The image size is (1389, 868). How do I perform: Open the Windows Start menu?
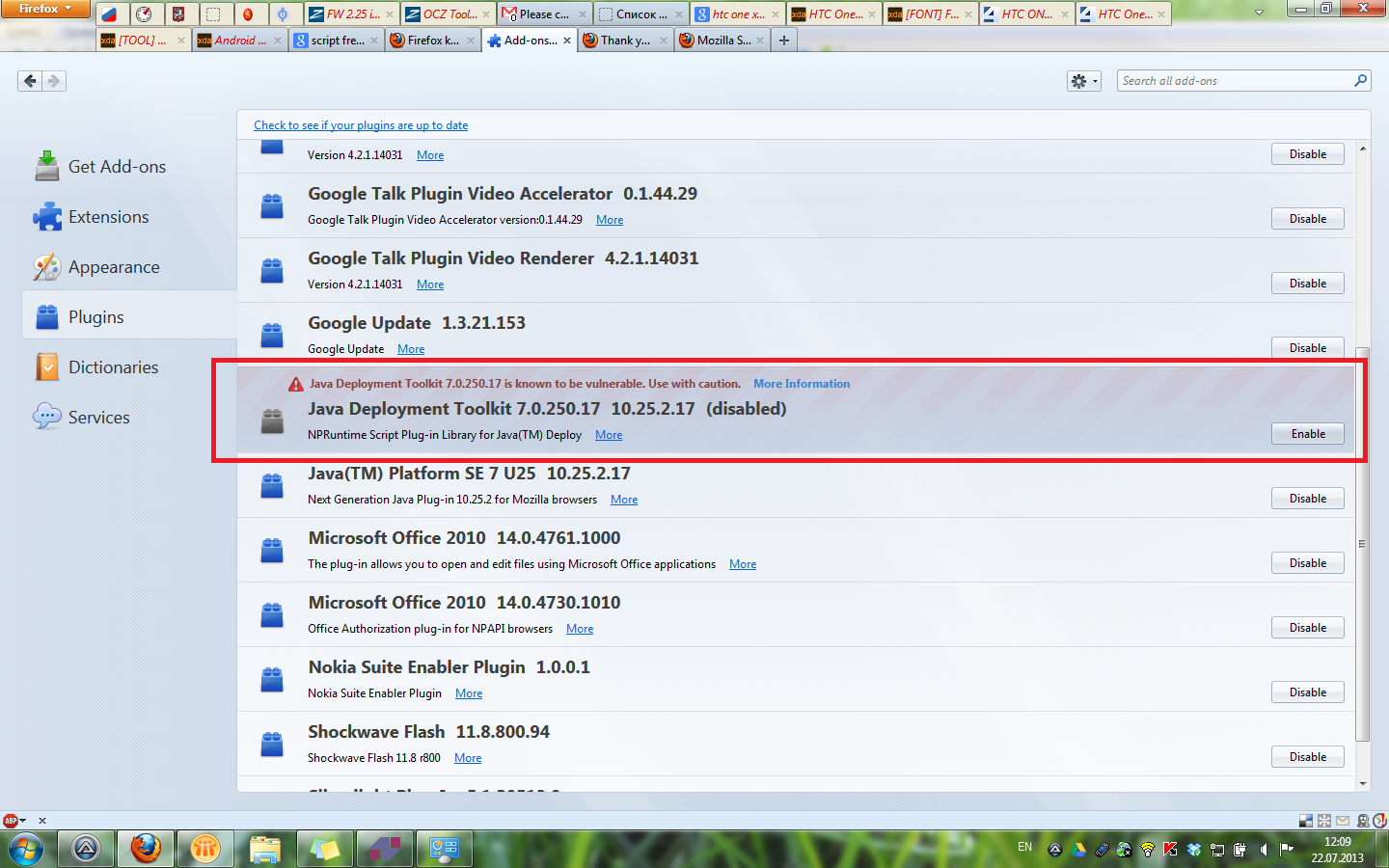[26, 849]
